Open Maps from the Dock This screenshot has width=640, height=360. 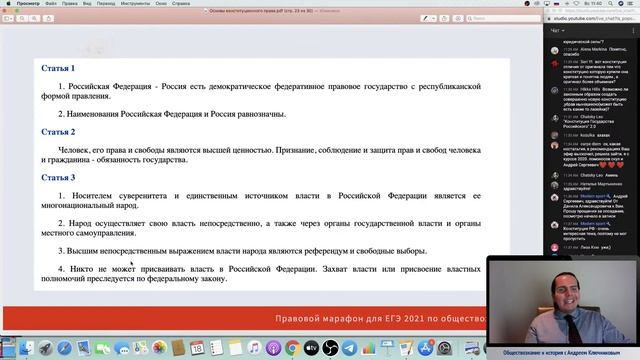click(x=141, y=348)
